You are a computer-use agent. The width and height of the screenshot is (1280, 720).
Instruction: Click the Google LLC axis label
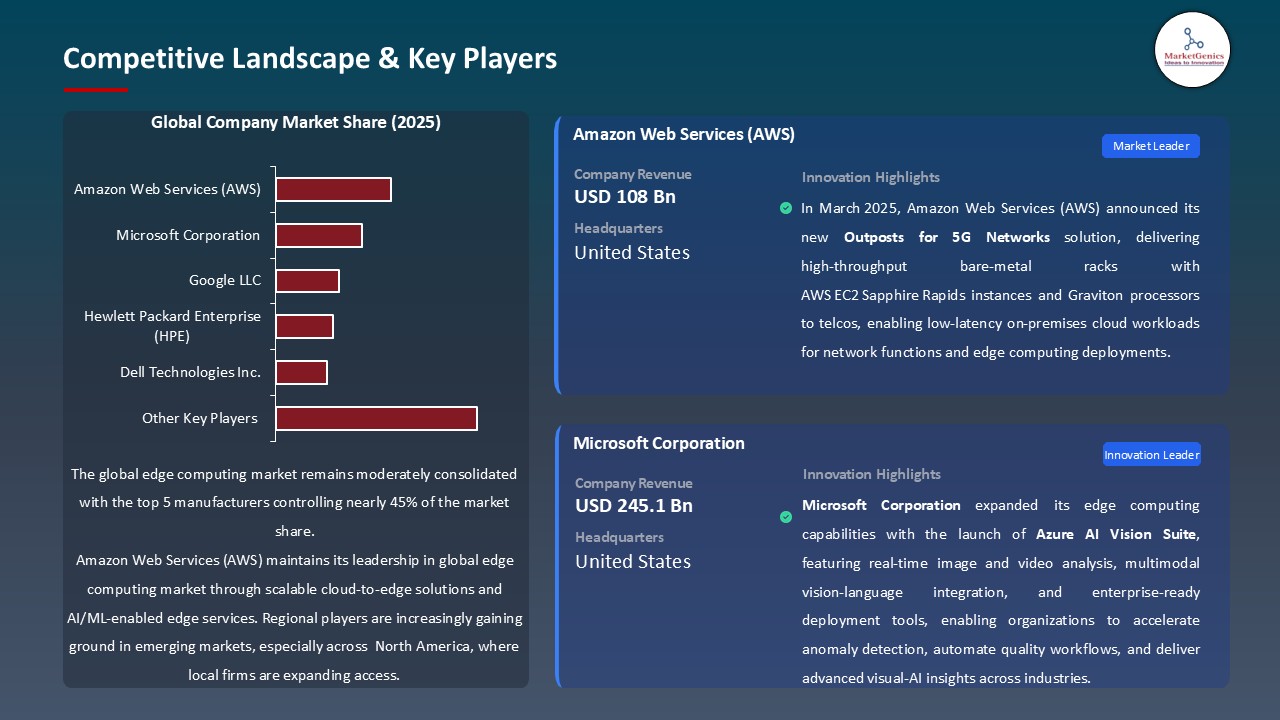(225, 280)
